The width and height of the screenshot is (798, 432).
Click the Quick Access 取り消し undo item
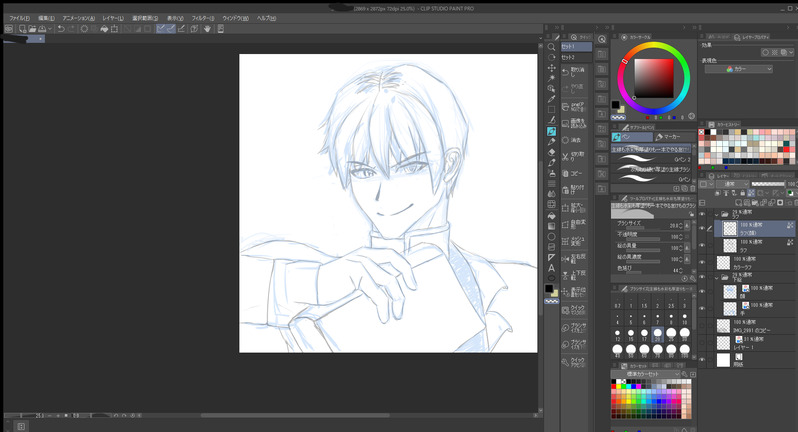tap(575, 72)
